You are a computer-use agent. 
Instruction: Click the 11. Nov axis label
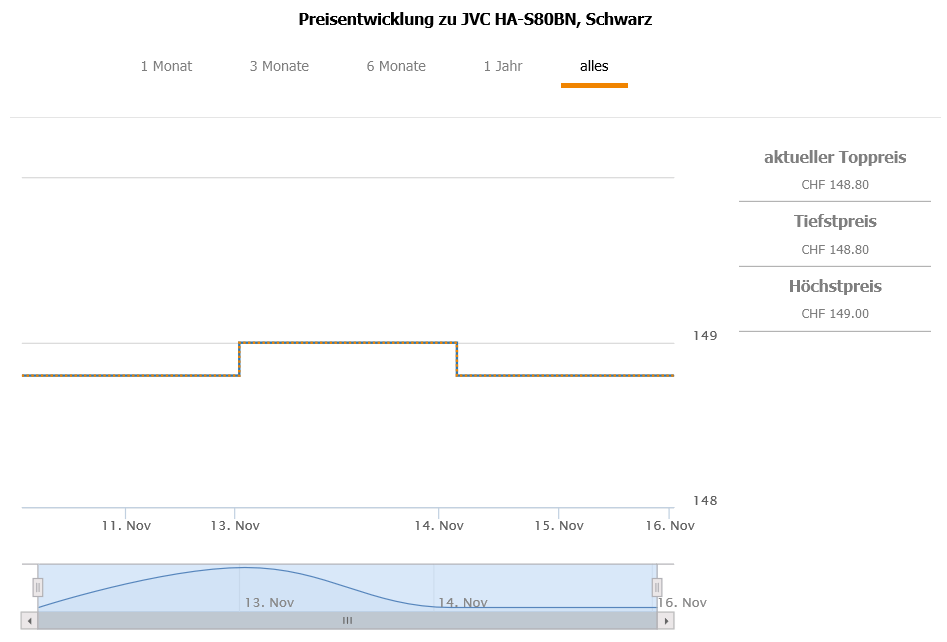[126, 526]
